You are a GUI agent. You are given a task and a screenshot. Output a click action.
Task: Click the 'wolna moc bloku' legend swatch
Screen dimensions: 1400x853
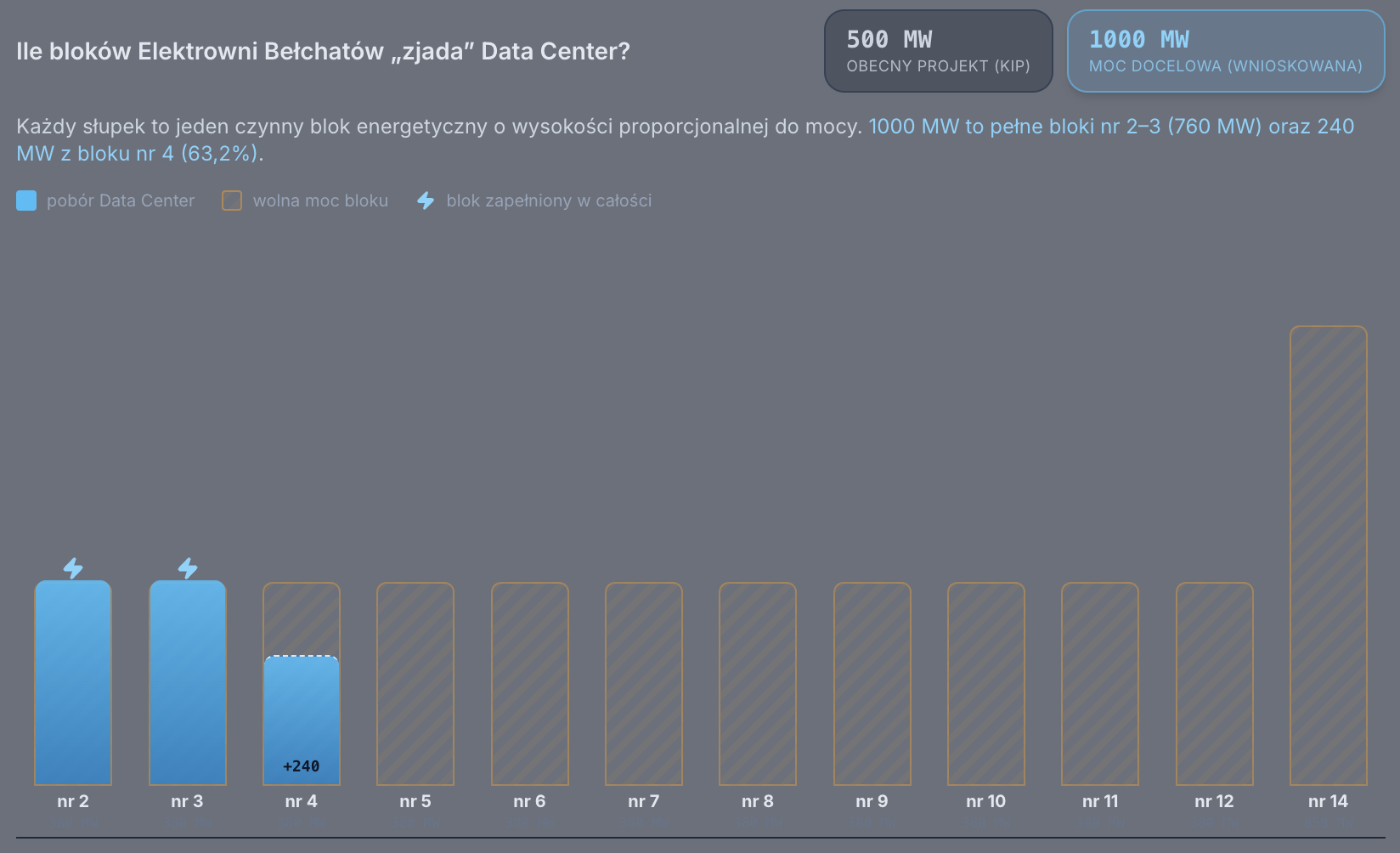coord(232,201)
